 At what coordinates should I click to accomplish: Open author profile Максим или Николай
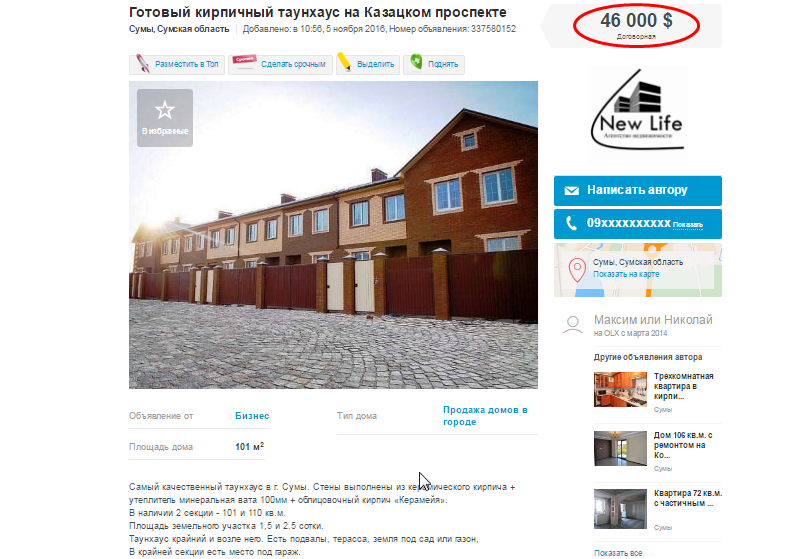click(653, 320)
